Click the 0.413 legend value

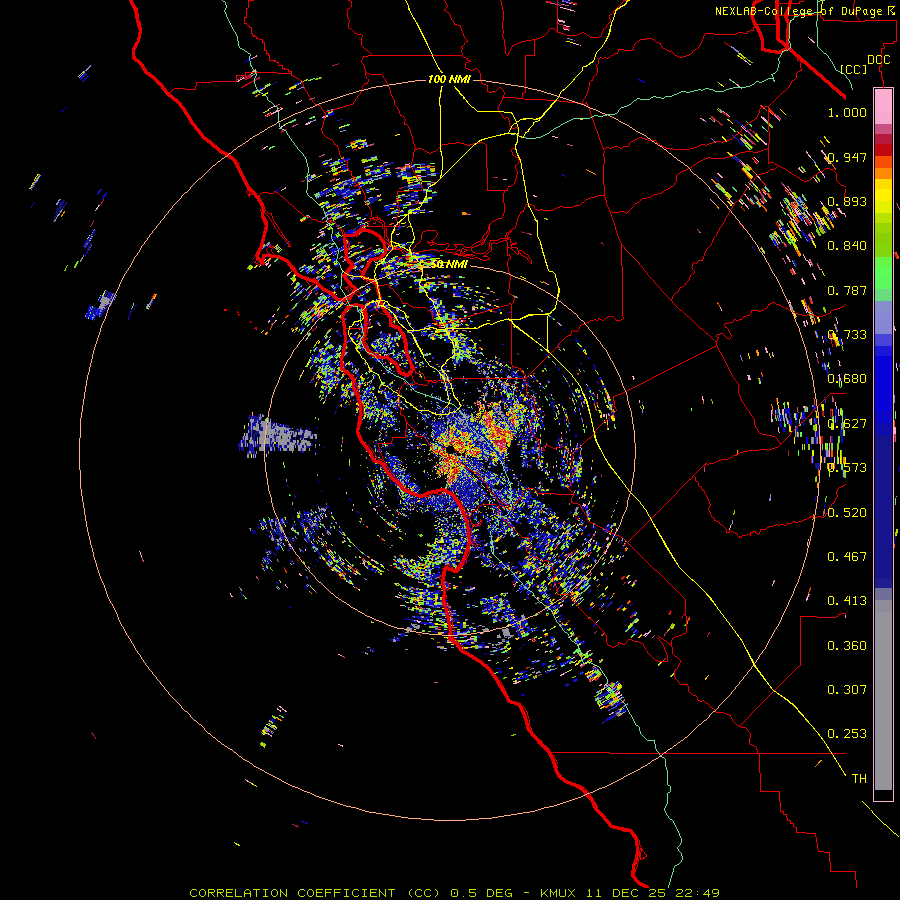pyautogui.click(x=847, y=601)
